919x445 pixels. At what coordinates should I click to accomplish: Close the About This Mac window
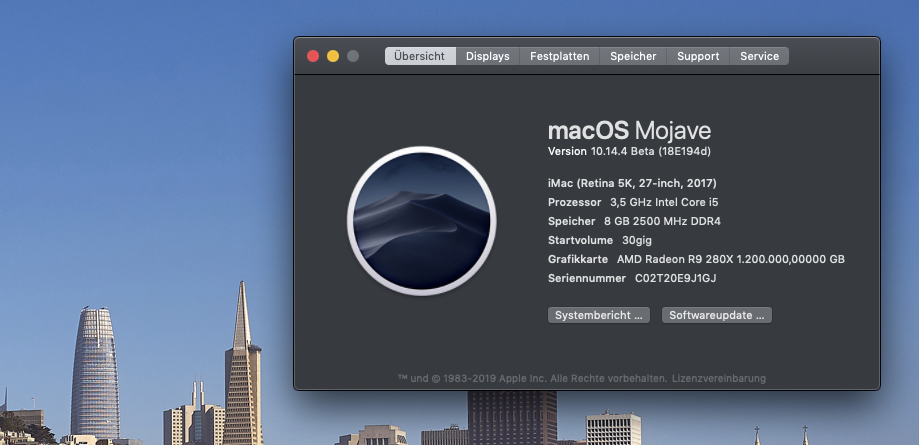313,56
